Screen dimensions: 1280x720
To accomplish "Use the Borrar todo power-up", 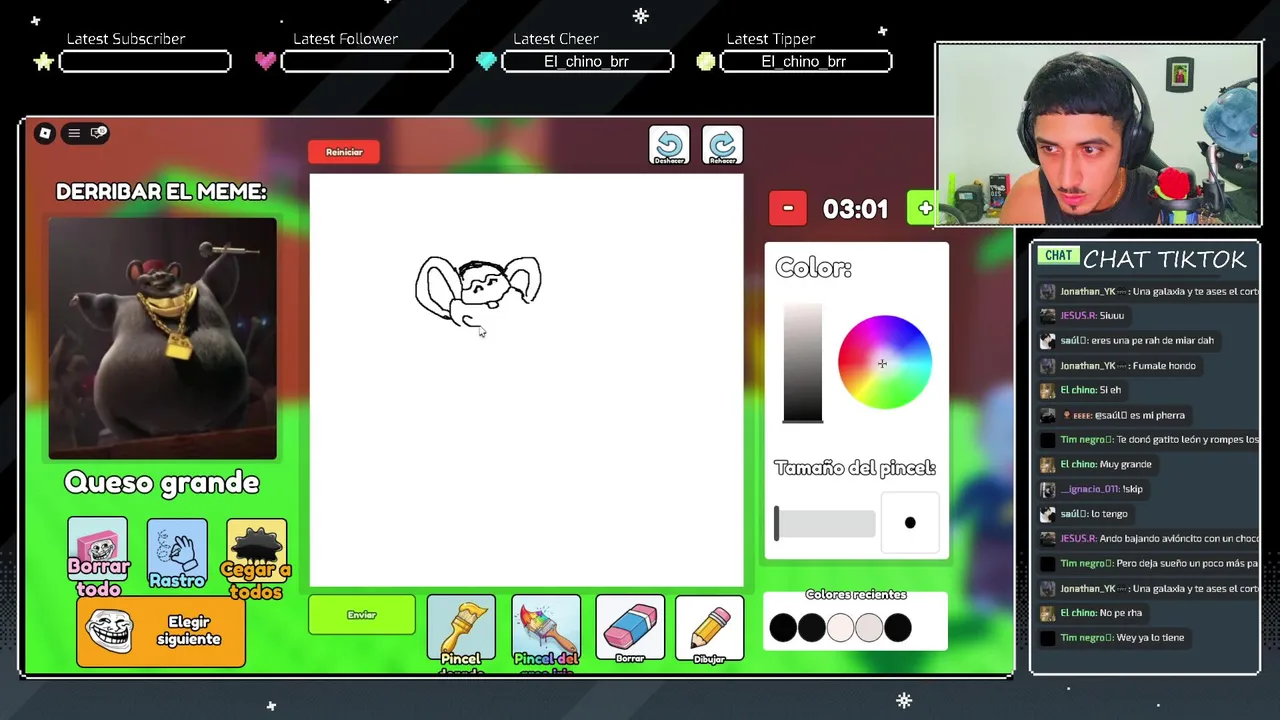I will click(x=97, y=556).
